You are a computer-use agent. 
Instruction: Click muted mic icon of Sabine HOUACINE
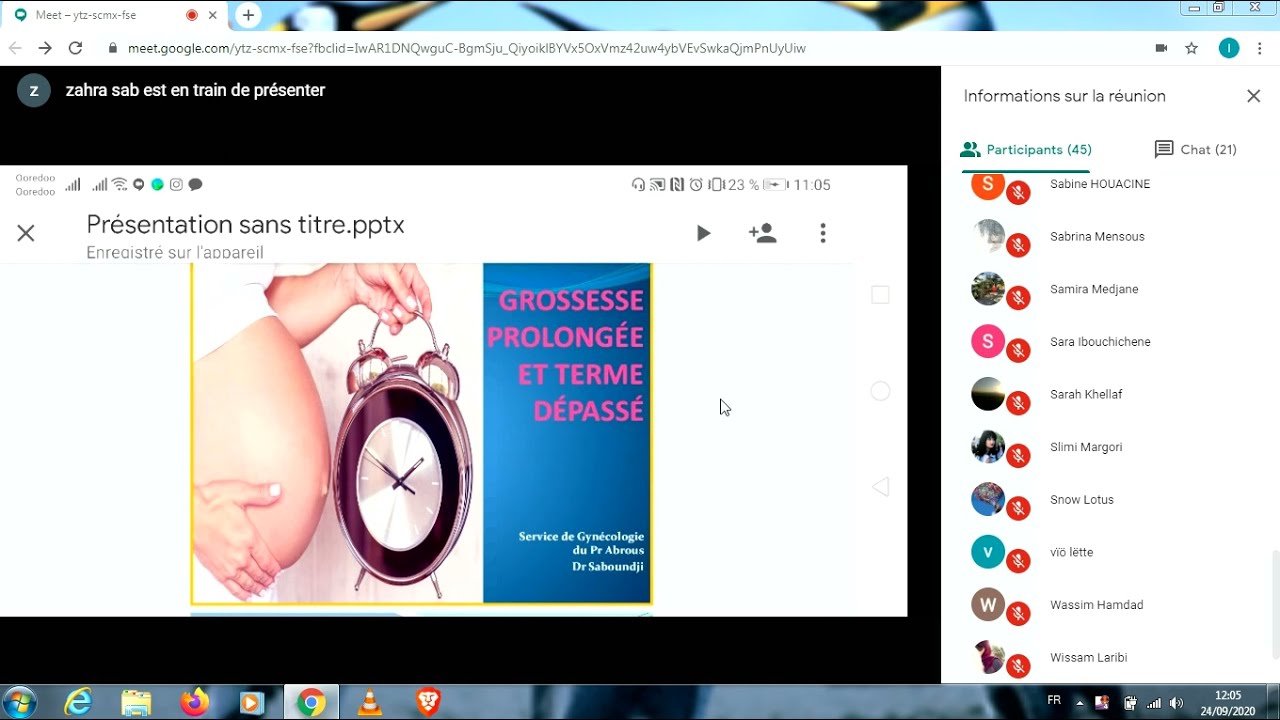tap(1018, 192)
